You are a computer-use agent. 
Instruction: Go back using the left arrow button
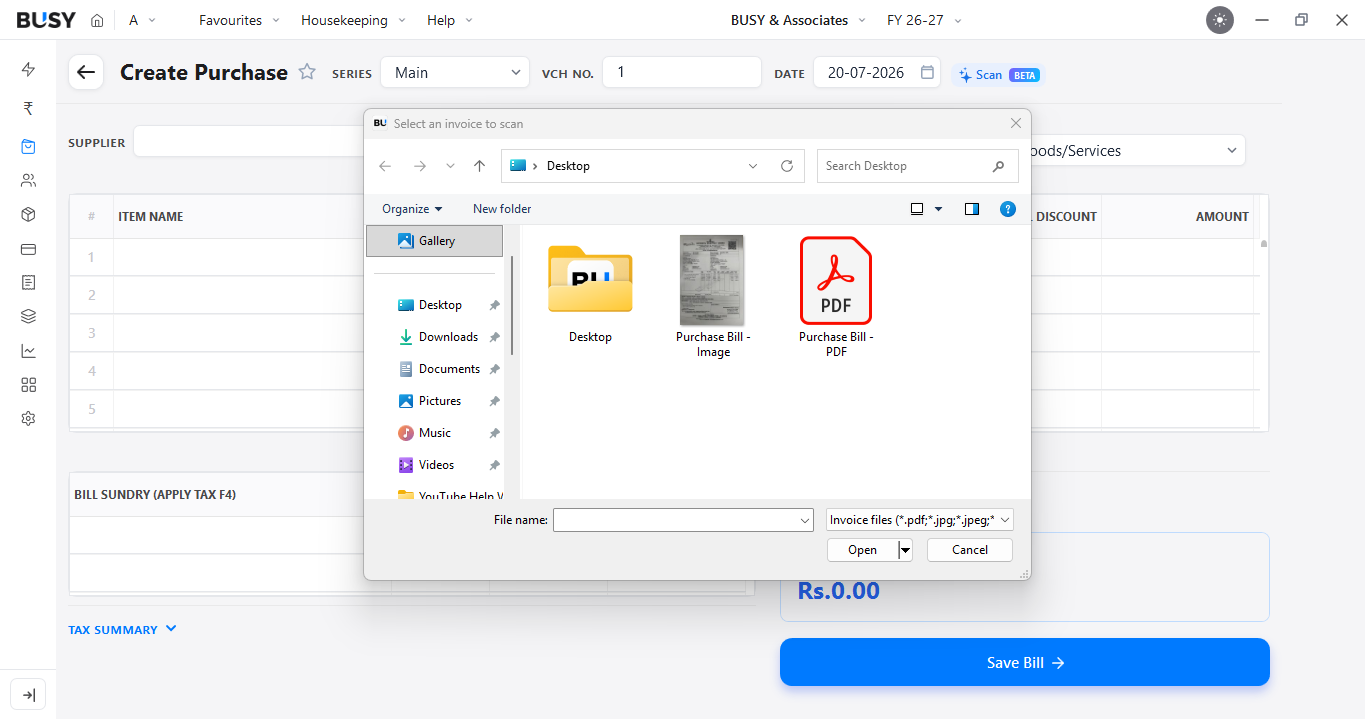[x=86, y=72]
